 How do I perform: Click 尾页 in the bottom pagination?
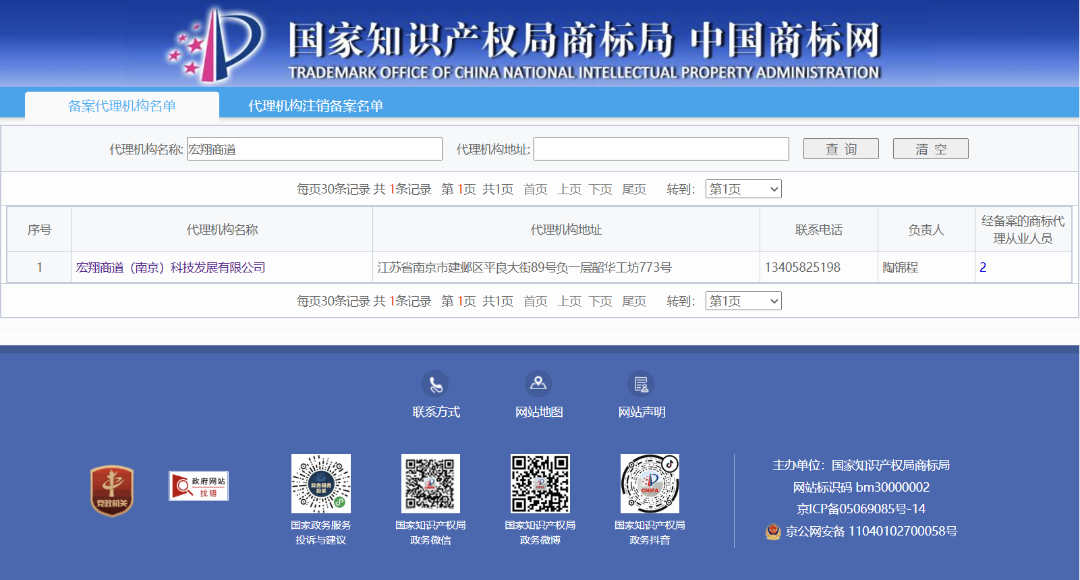(634, 301)
